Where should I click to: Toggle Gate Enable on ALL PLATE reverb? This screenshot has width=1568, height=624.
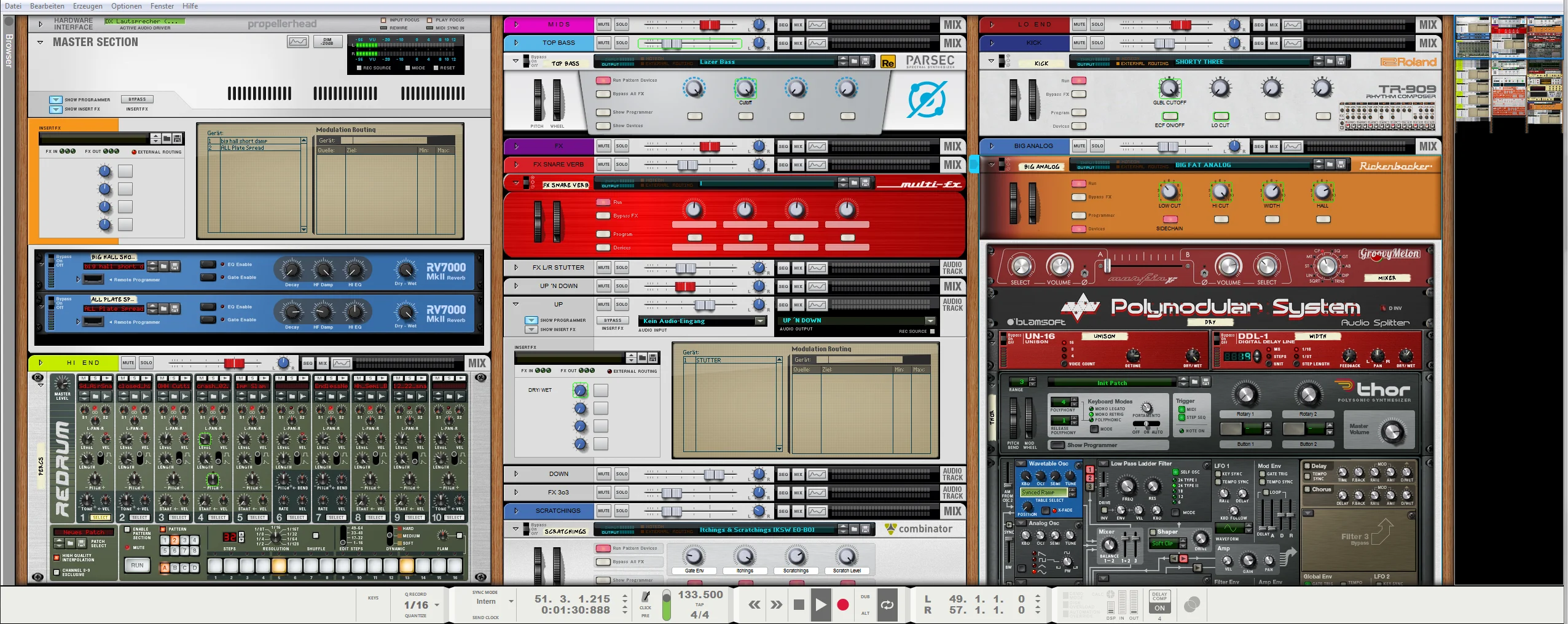(209, 319)
